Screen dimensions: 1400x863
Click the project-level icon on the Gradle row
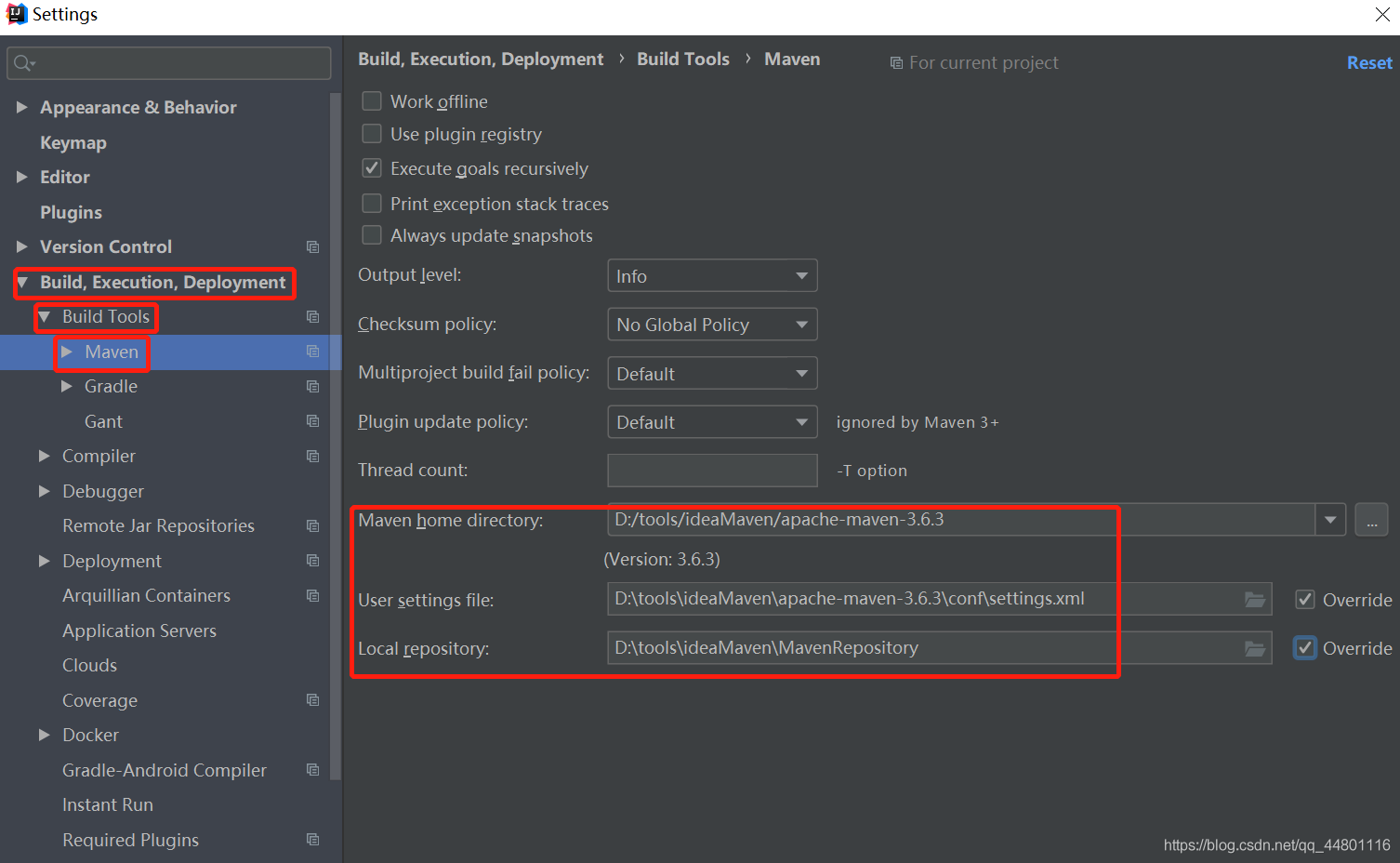[313, 387]
